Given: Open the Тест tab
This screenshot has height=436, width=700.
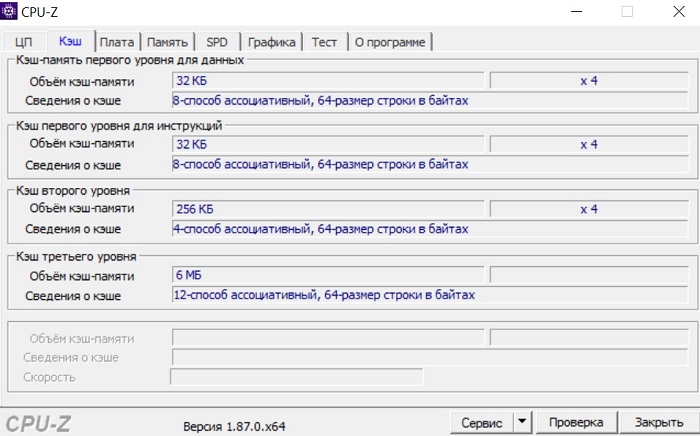Looking at the screenshot, I should [324, 42].
